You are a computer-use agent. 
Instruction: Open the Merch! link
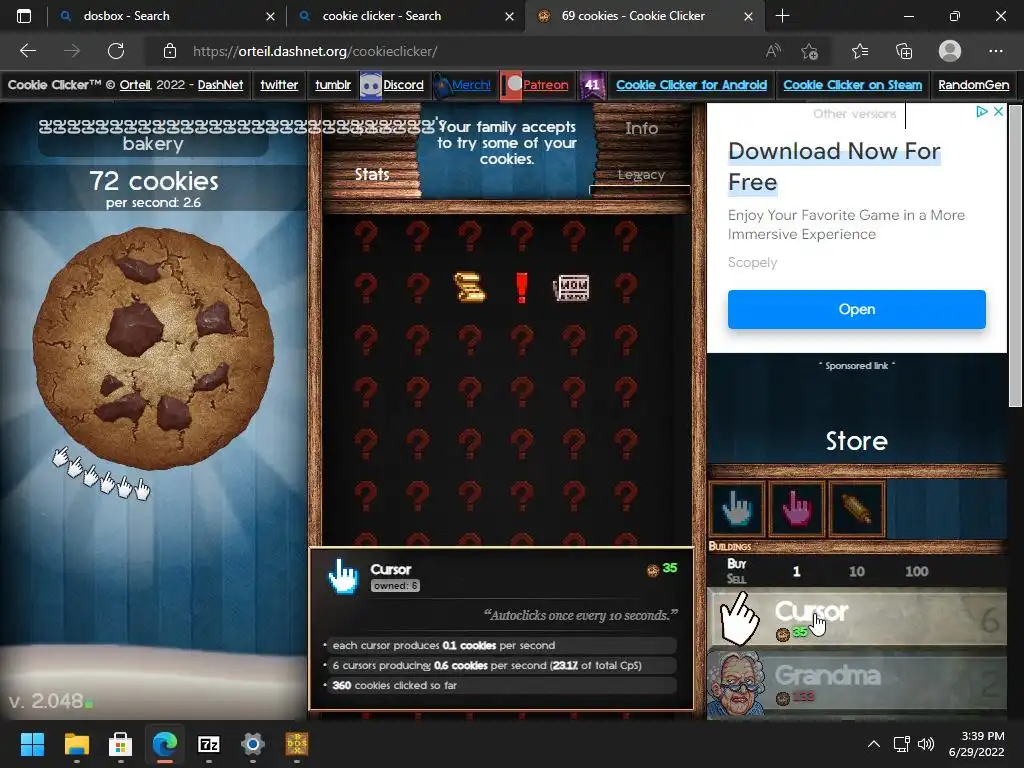[x=471, y=85]
